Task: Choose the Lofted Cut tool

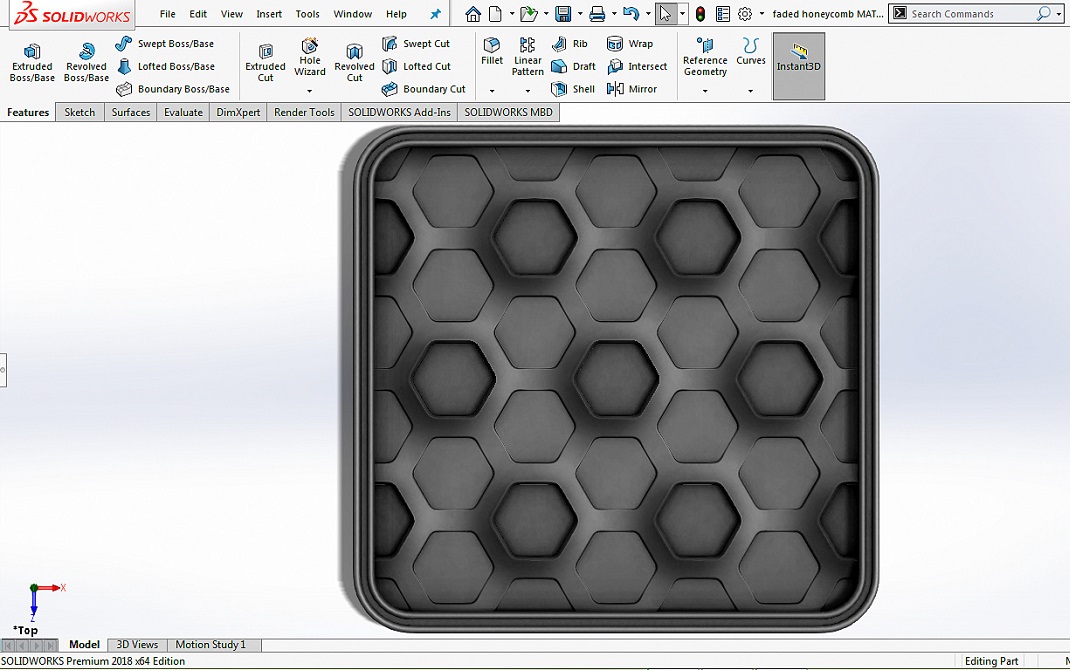Action: coord(416,66)
